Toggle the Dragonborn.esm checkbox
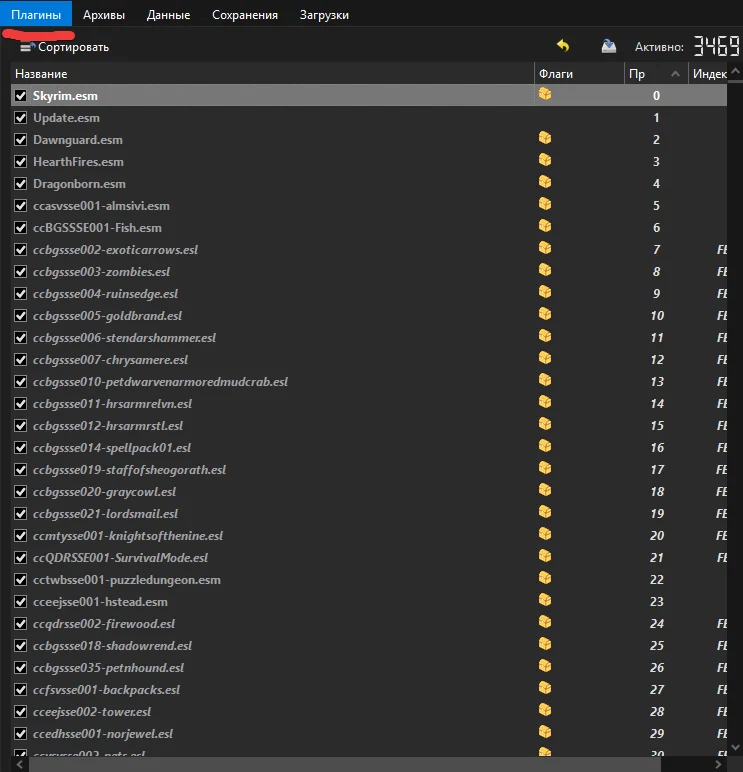Image resolution: width=743 pixels, height=772 pixels. click(x=21, y=184)
